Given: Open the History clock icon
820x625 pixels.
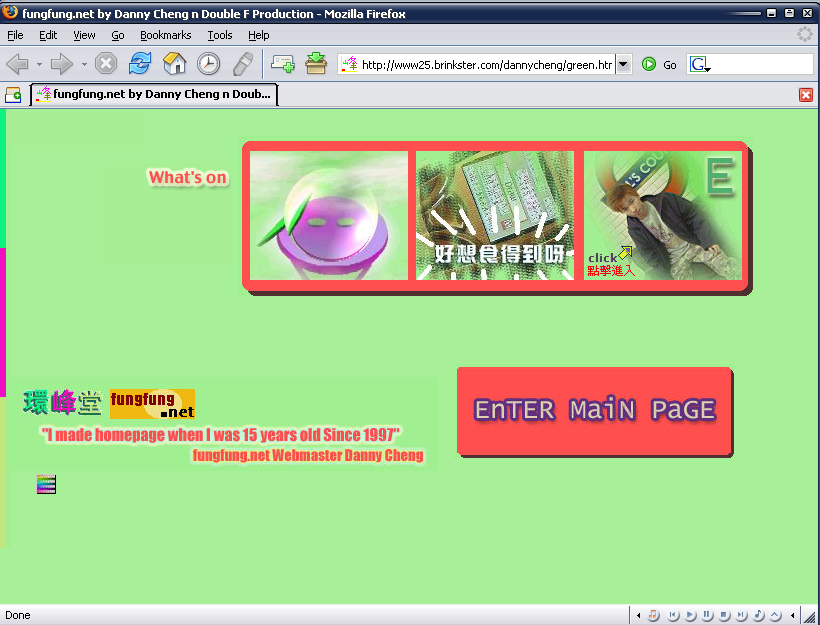Looking at the screenshot, I should point(208,64).
